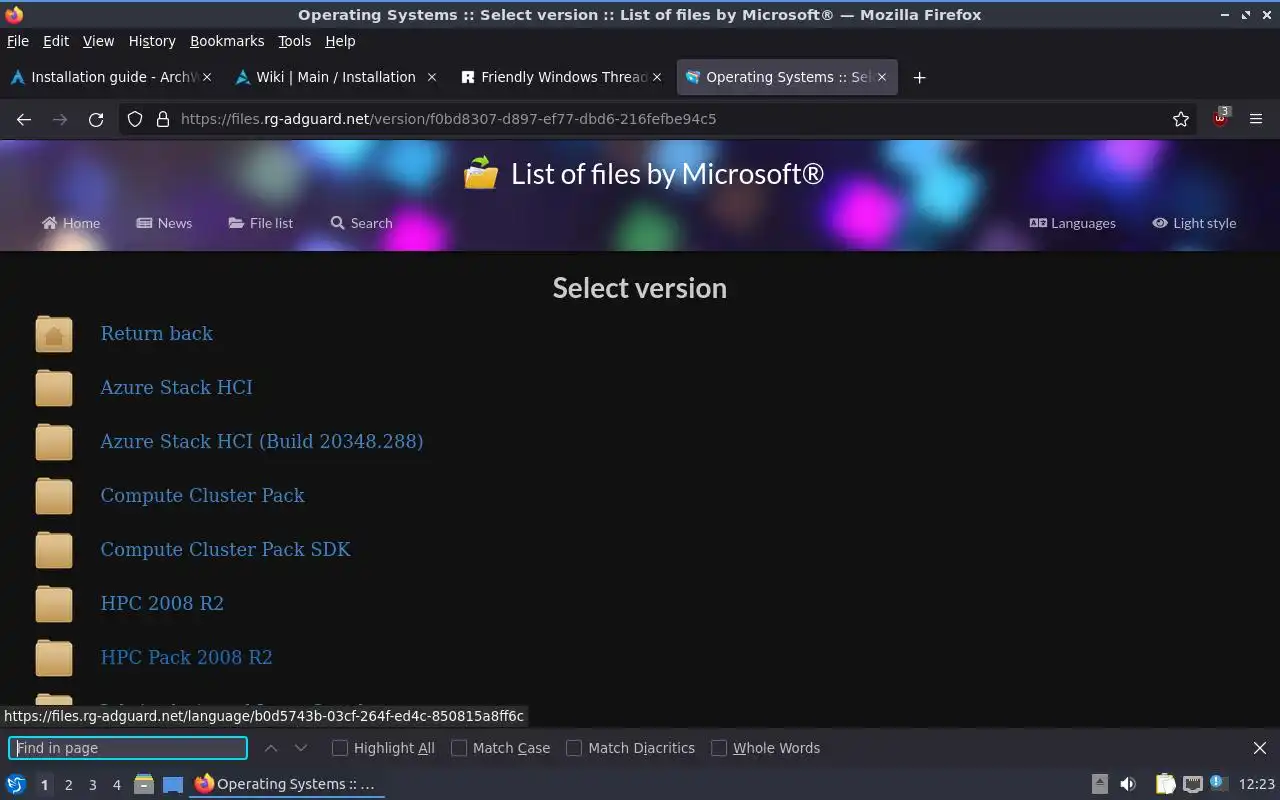Open the HPC 2008 R2 link
Screen dimensions: 1280x800
click(162, 604)
